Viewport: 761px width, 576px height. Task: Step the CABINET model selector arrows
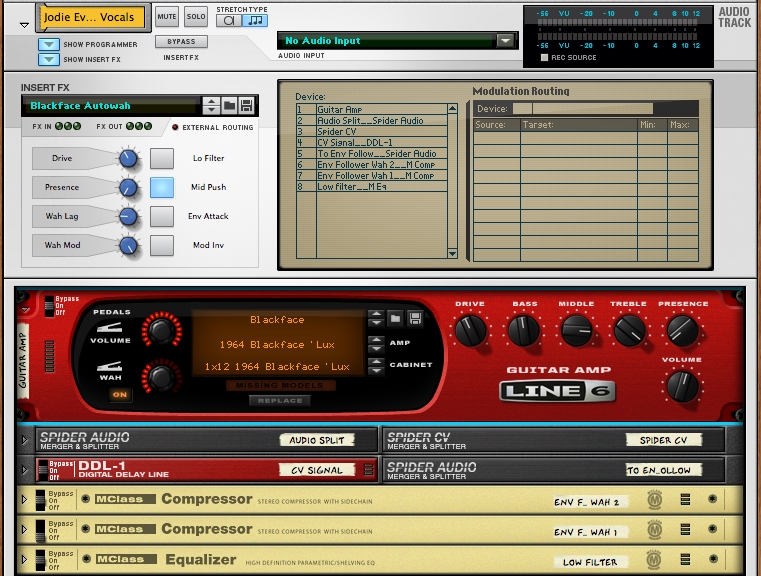(376, 365)
